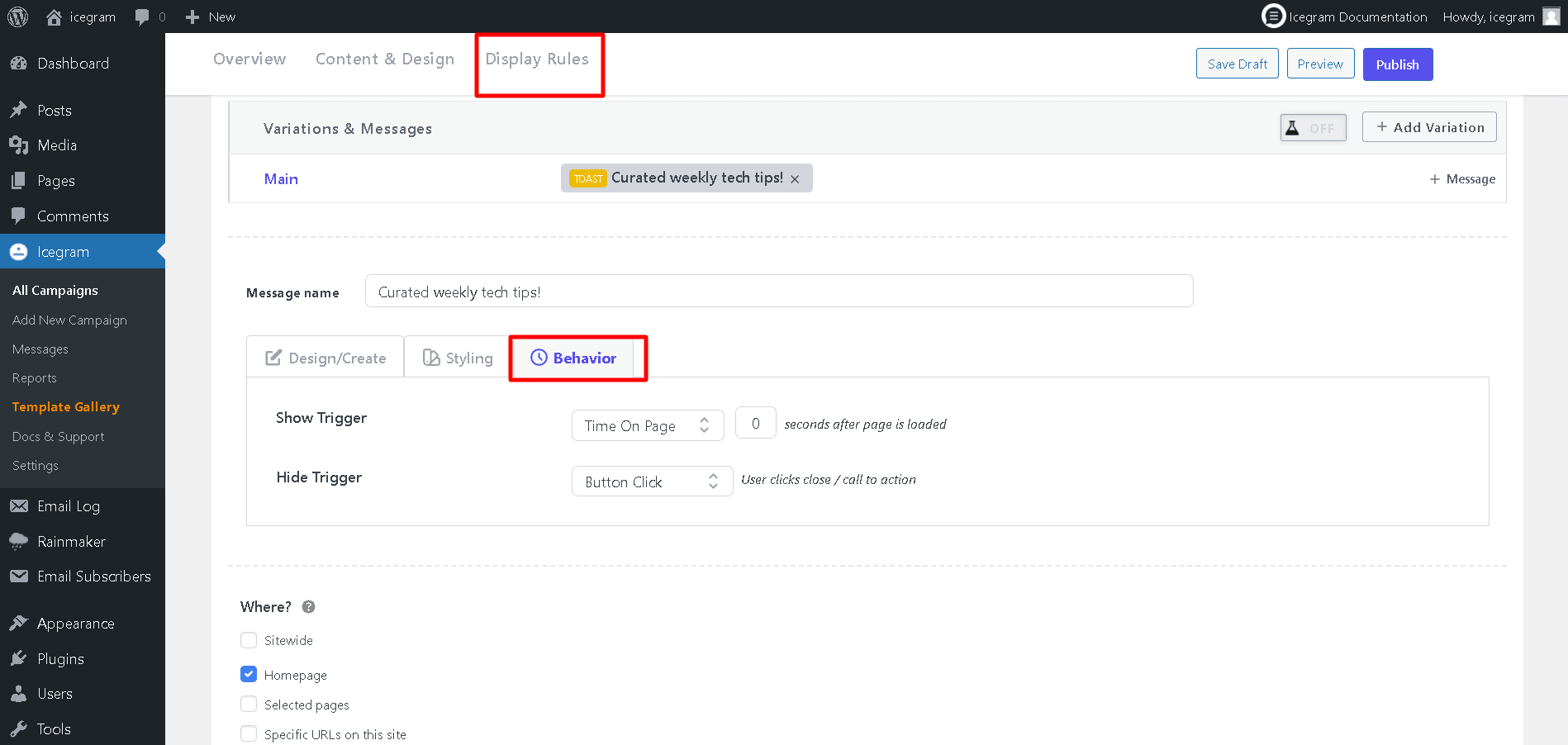The height and width of the screenshot is (745, 1568).
Task: Open the Design/Create tab
Action: (x=325, y=358)
